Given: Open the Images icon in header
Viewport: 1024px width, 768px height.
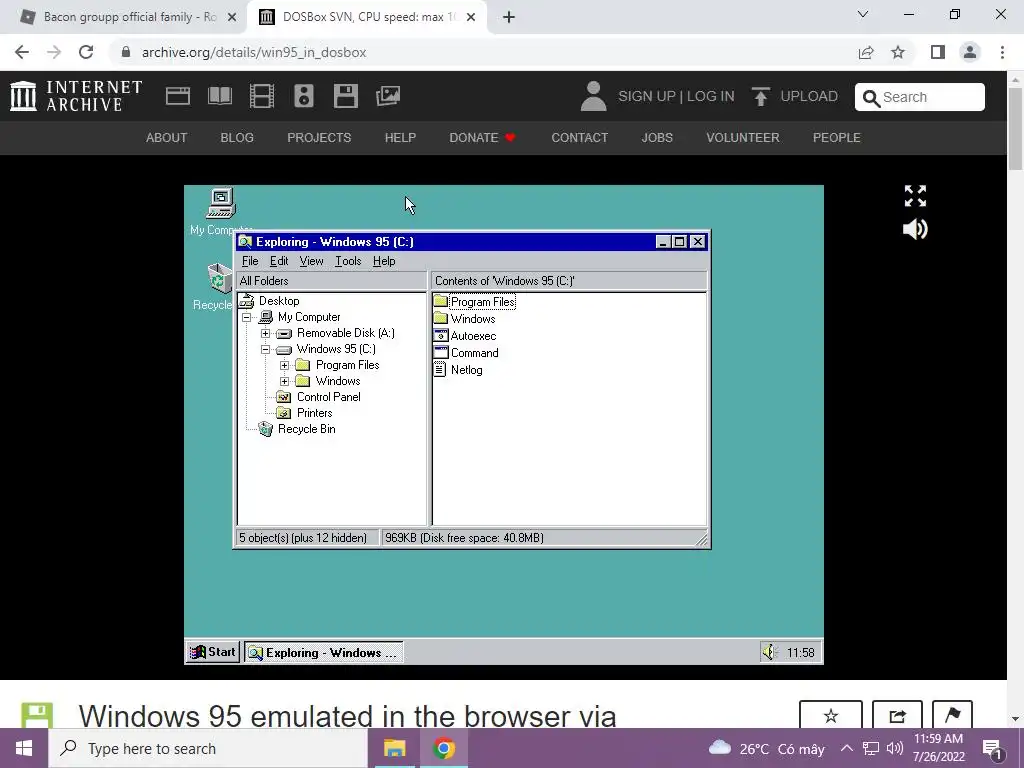Looking at the screenshot, I should tap(388, 96).
